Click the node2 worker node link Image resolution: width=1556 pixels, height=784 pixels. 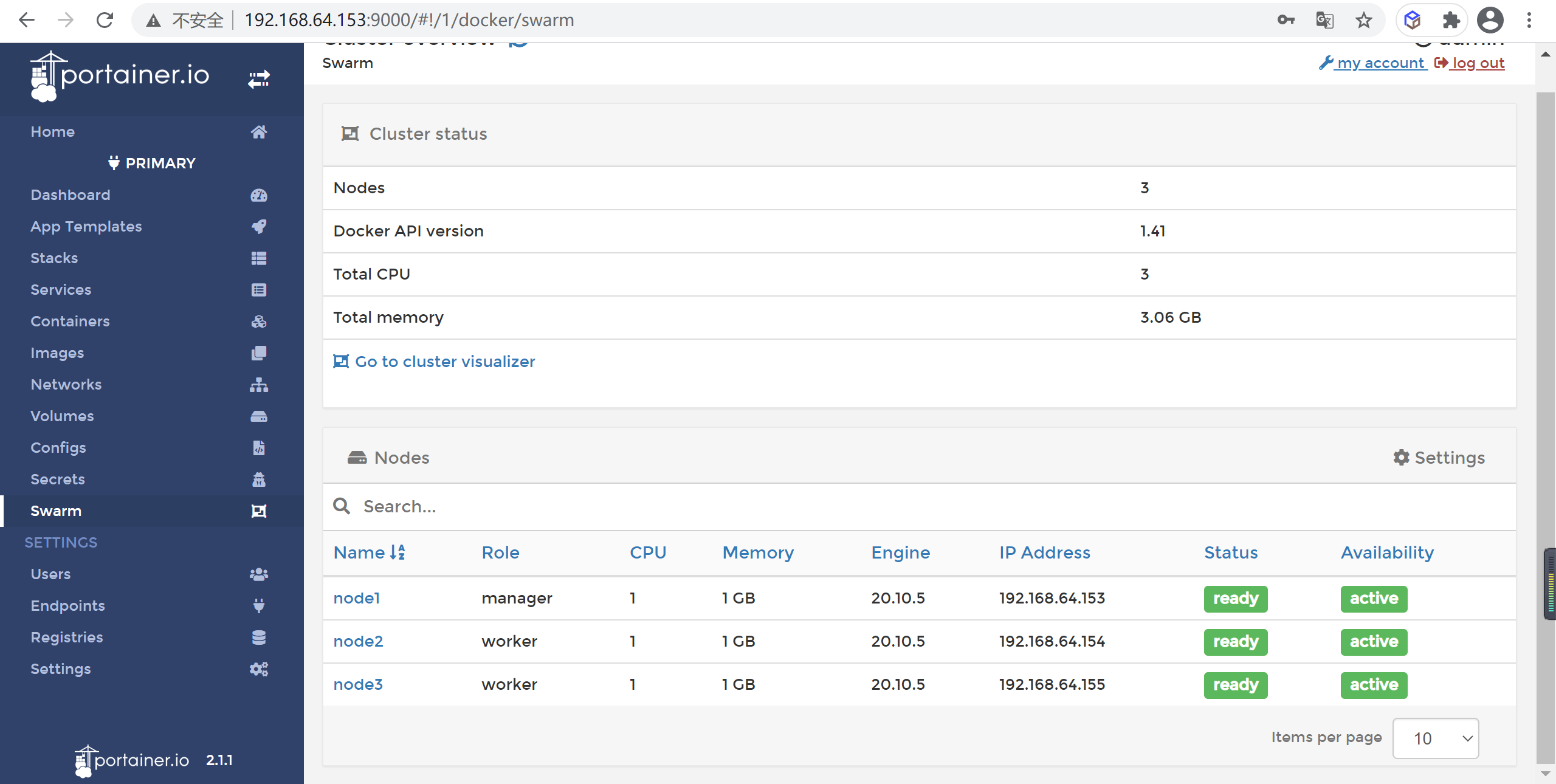359,640
